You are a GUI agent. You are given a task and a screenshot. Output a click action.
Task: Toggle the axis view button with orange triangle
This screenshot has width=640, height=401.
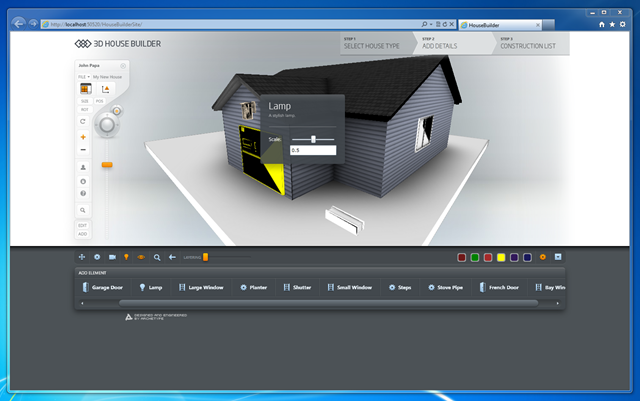pyautogui.click(x=105, y=89)
